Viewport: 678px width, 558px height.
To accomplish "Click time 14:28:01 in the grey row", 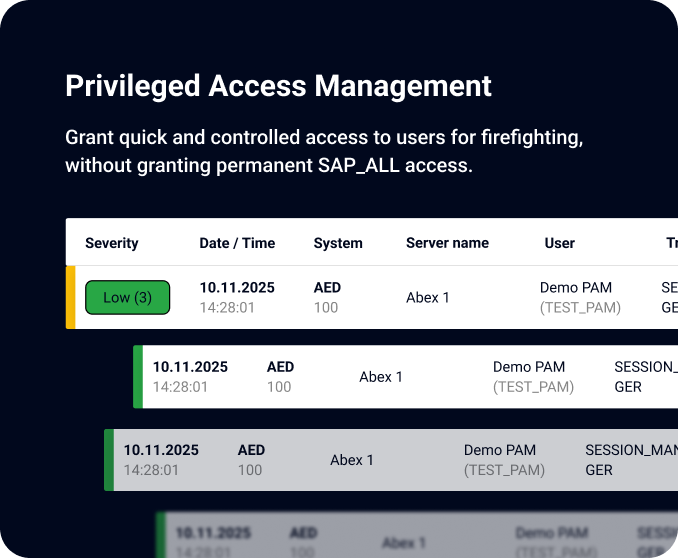I will point(151,470).
